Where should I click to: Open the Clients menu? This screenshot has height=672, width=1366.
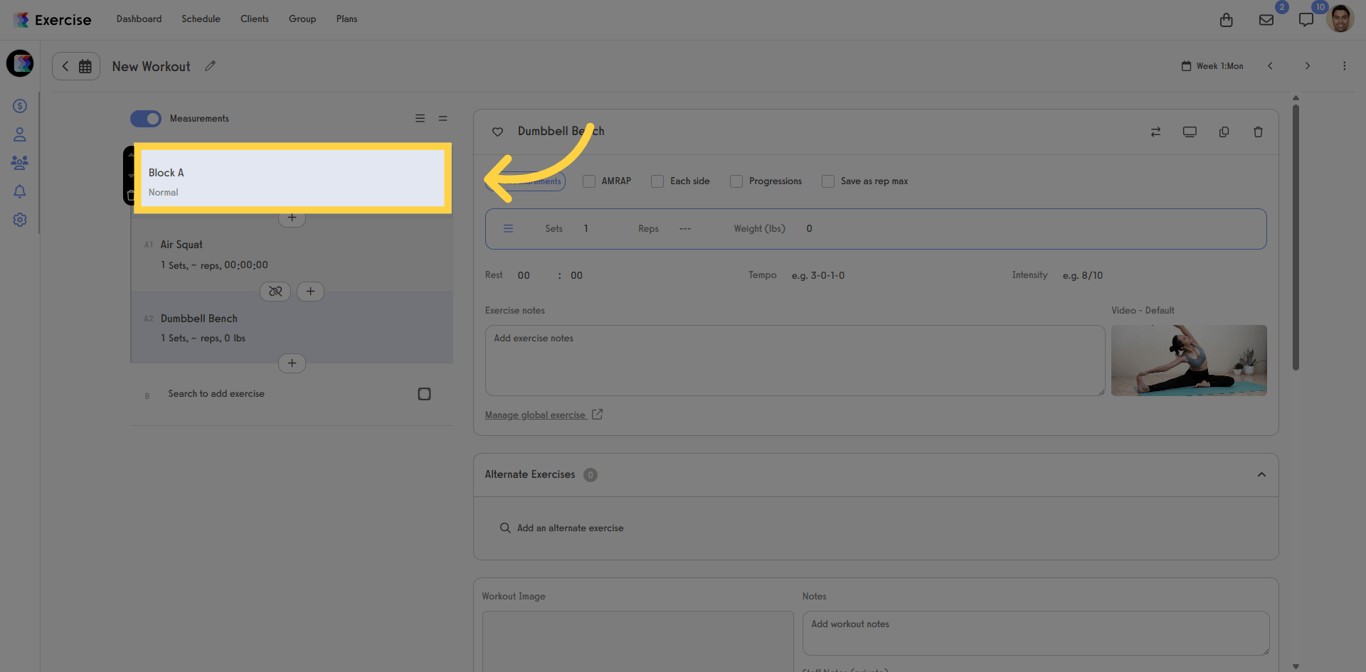[x=254, y=19]
